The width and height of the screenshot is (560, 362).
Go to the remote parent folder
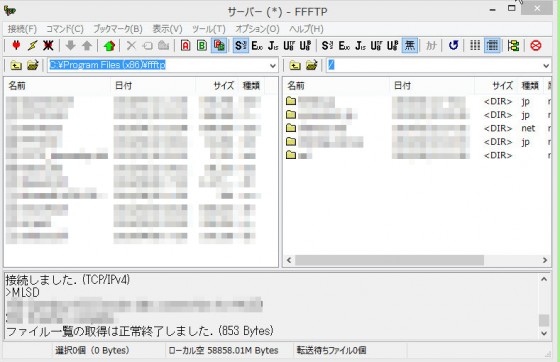click(295, 66)
